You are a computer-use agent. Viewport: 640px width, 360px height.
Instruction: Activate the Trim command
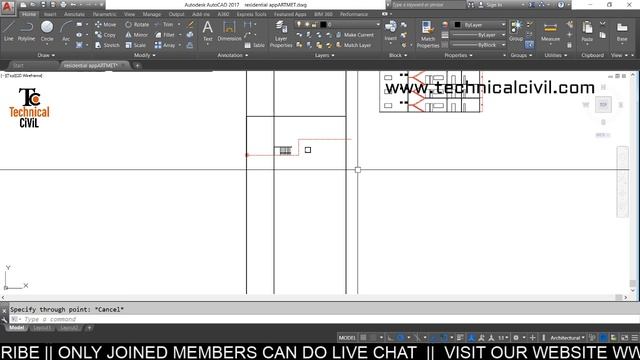point(164,24)
